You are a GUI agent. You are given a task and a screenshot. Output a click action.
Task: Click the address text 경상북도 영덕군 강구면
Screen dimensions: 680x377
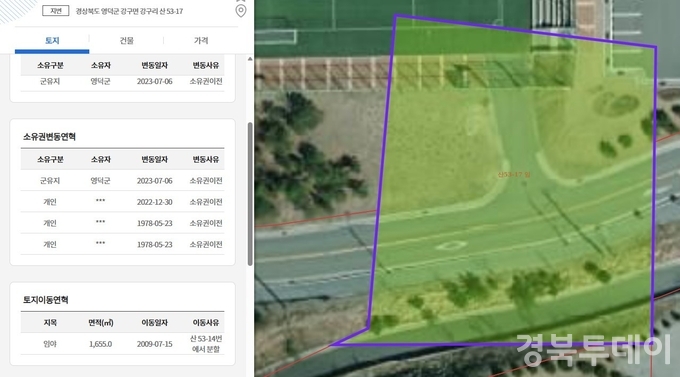[108, 11]
